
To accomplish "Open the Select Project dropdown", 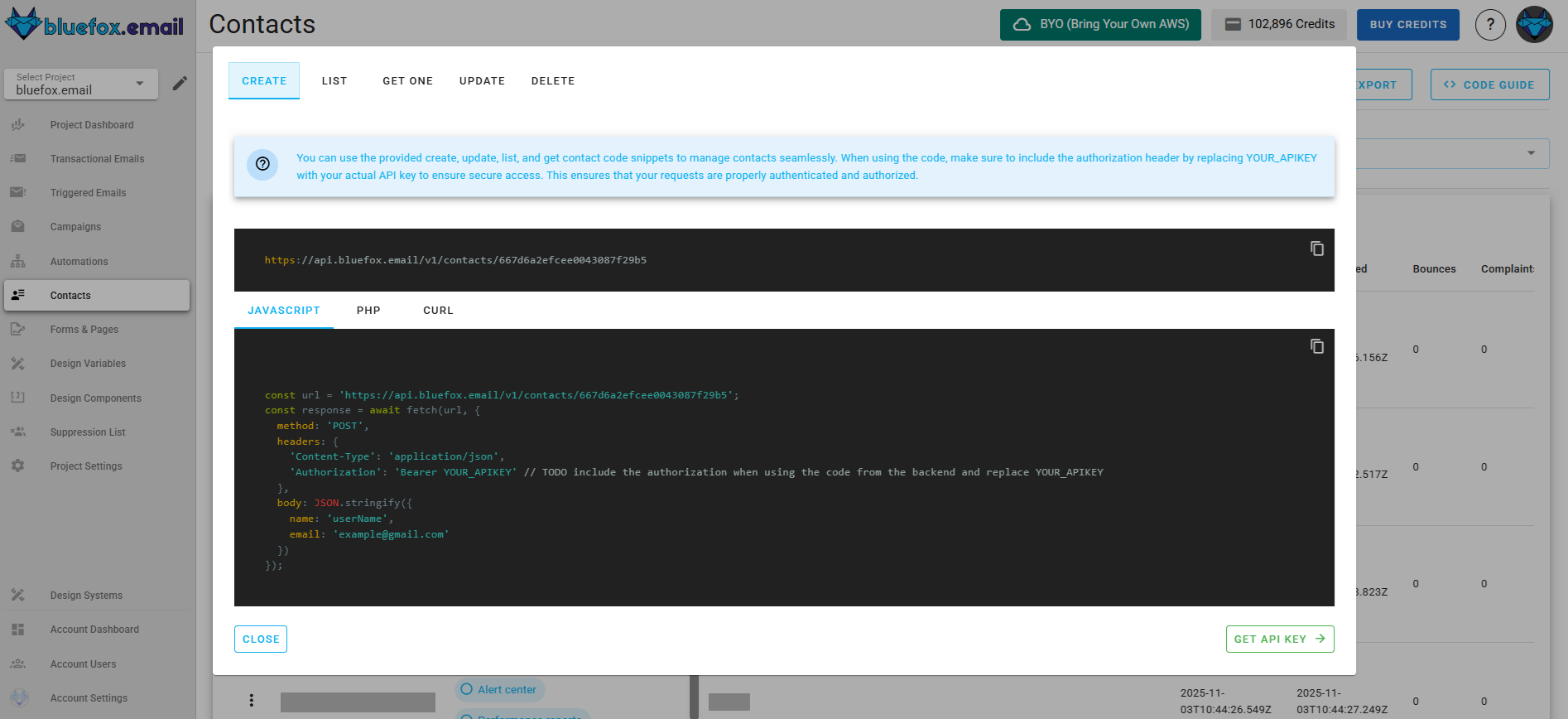I will click(x=81, y=84).
